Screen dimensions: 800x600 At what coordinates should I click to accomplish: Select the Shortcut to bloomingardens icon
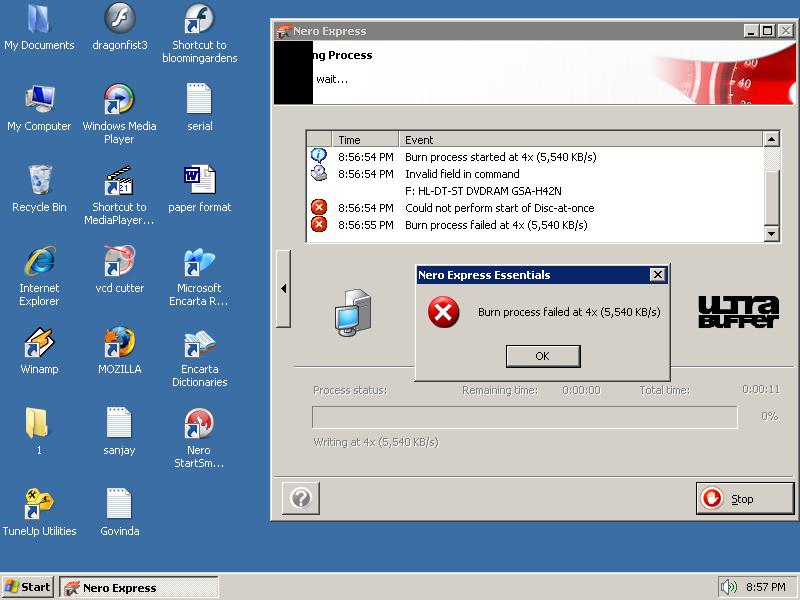199,33
